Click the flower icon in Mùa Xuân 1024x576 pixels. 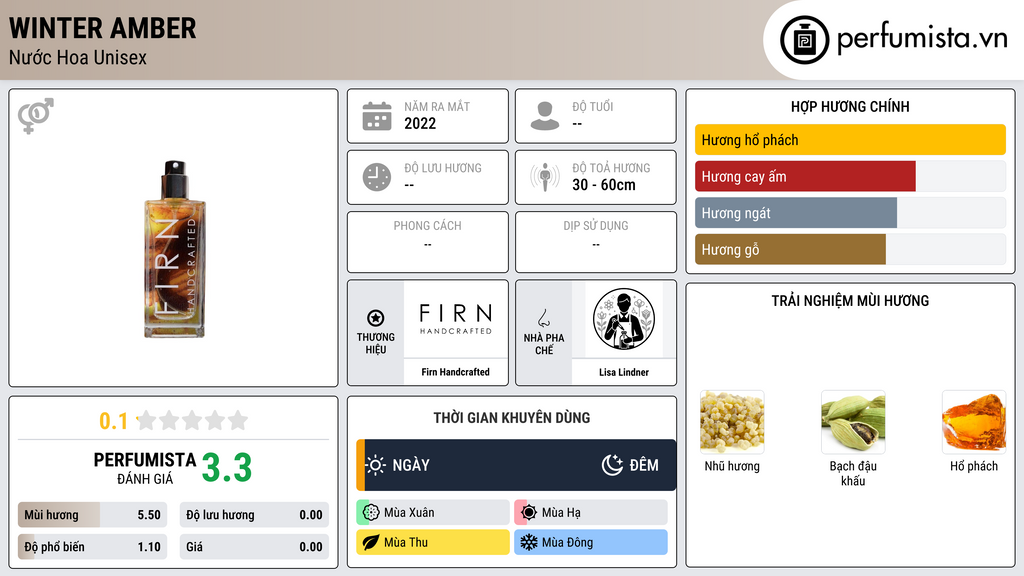tap(371, 513)
